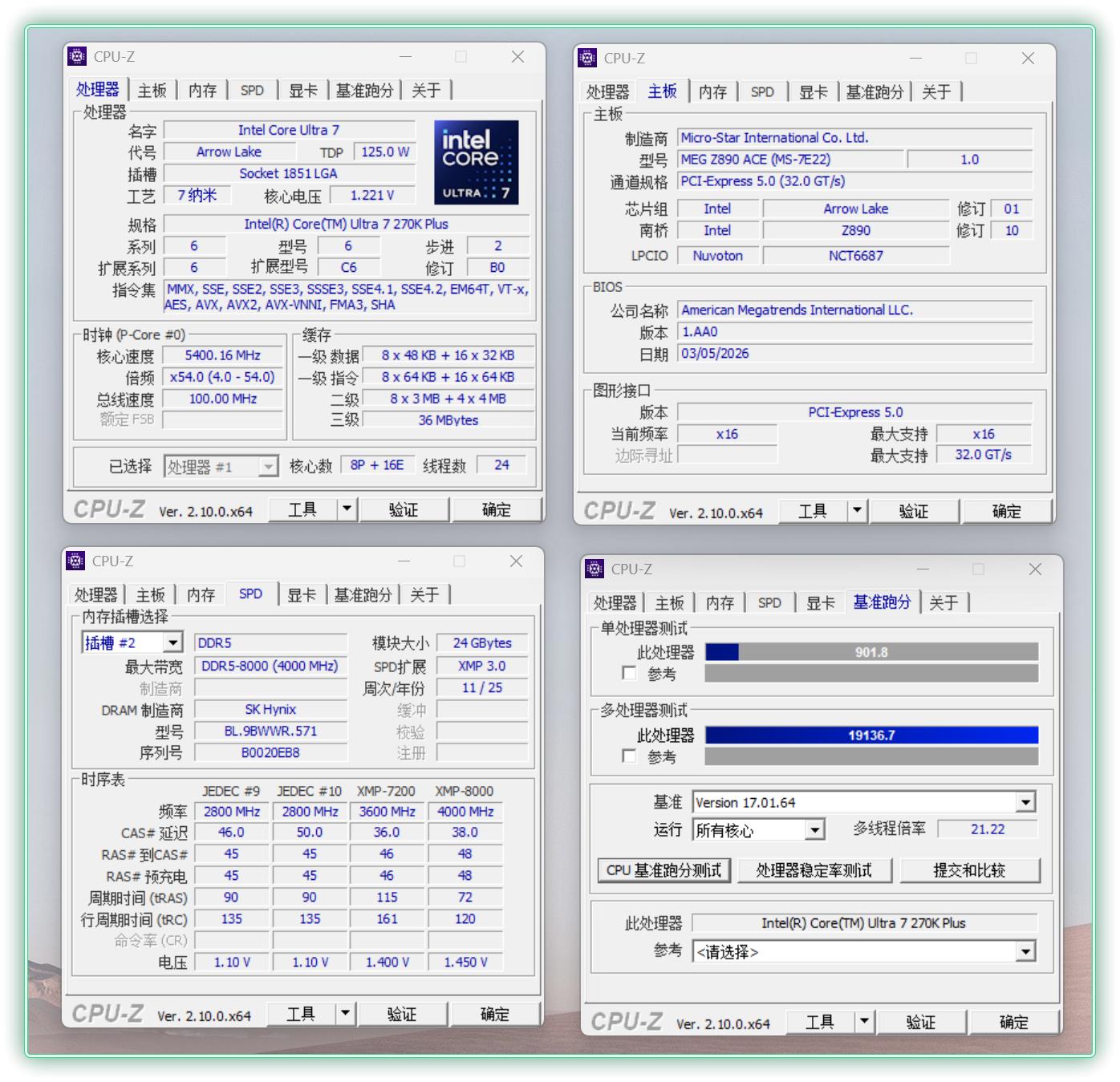
Task: Click 工具 button in the SPD window
Action: 301,1014
